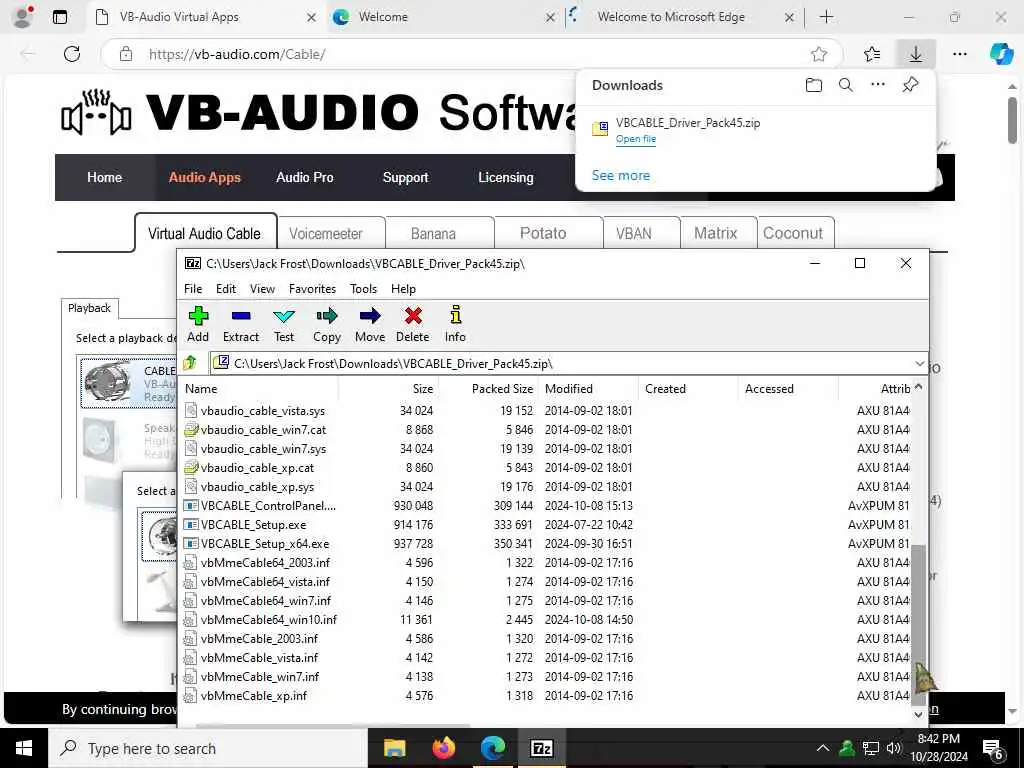Open Support in site navigation
The height and width of the screenshot is (768, 1024).
coord(405,178)
